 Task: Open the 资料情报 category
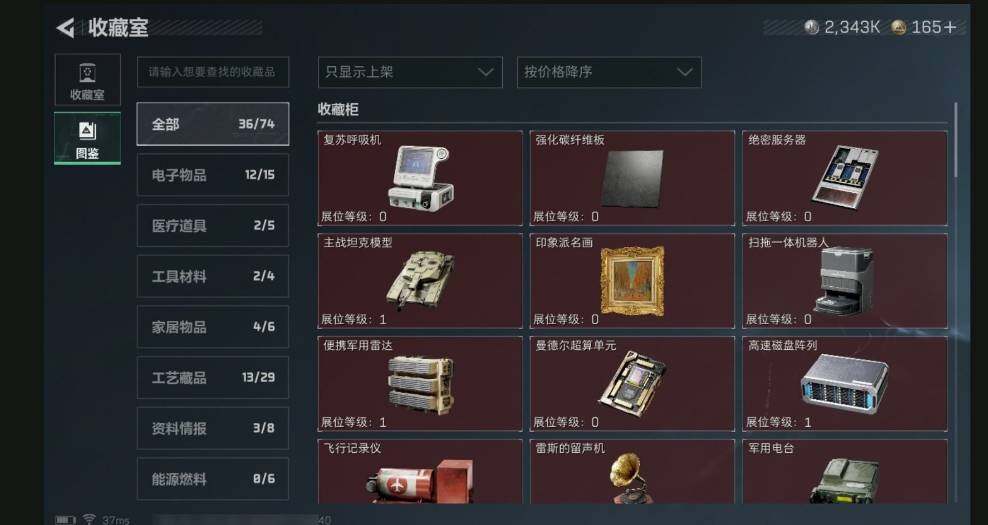[213, 428]
